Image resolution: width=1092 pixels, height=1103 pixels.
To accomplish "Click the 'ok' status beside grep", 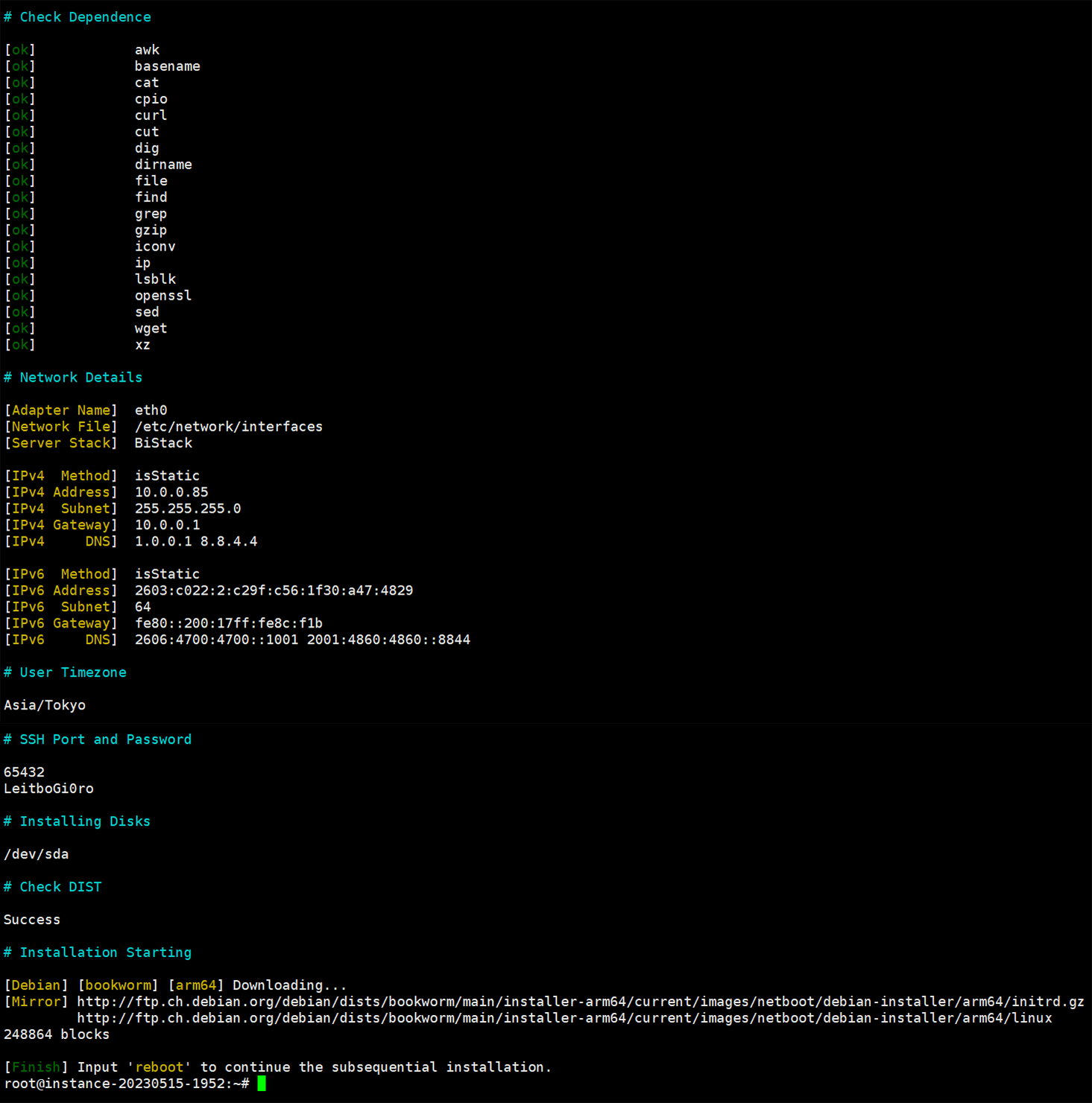I will click(x=19, y=213).
